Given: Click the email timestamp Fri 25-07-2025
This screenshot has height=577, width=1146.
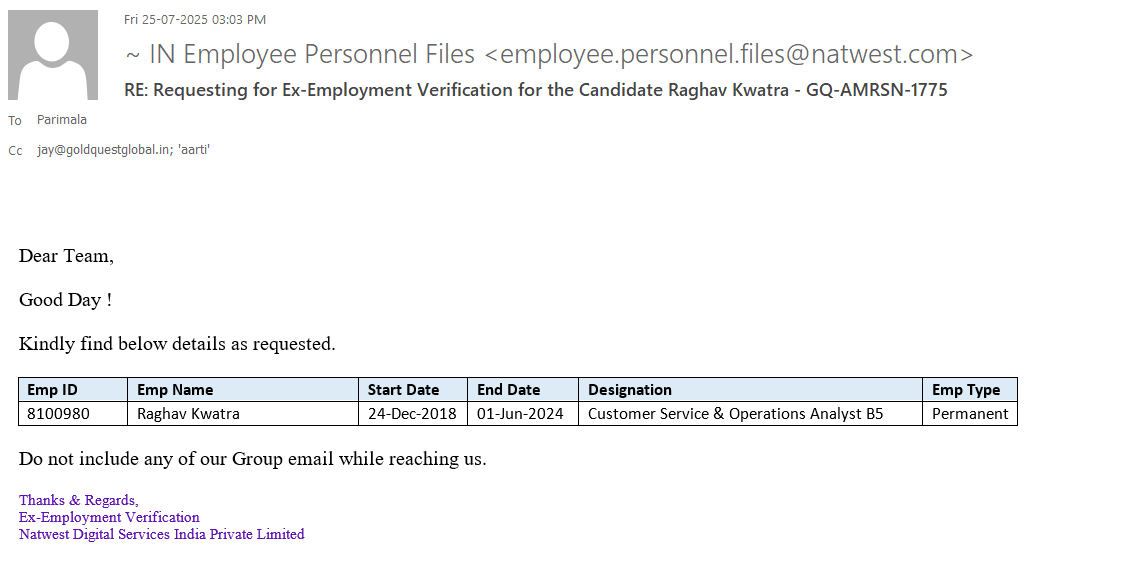Looking at the screenshot, I should [195, 19].
